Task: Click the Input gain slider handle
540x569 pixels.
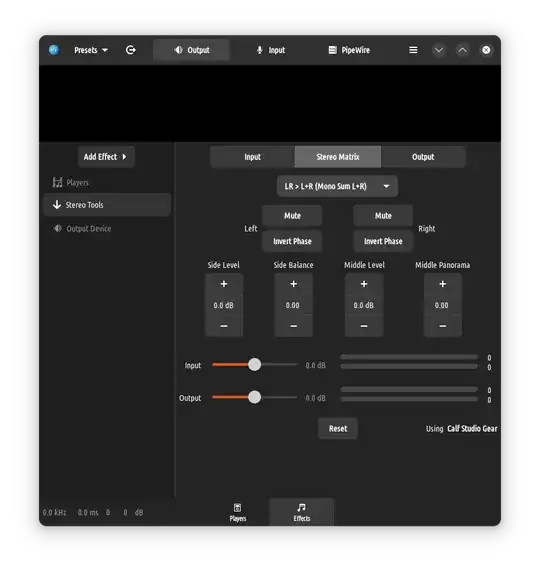Action: (254, 364)
